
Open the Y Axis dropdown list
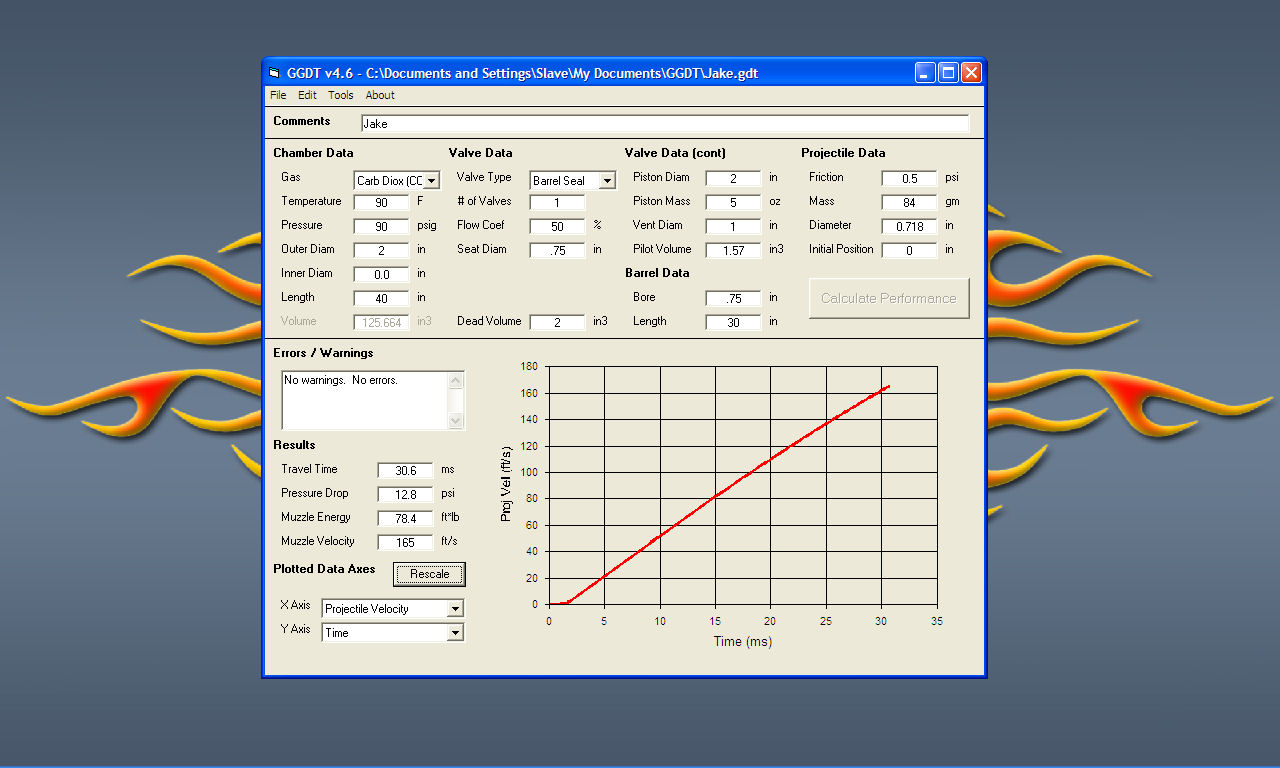pyautogui.click(x=455, y=633)
